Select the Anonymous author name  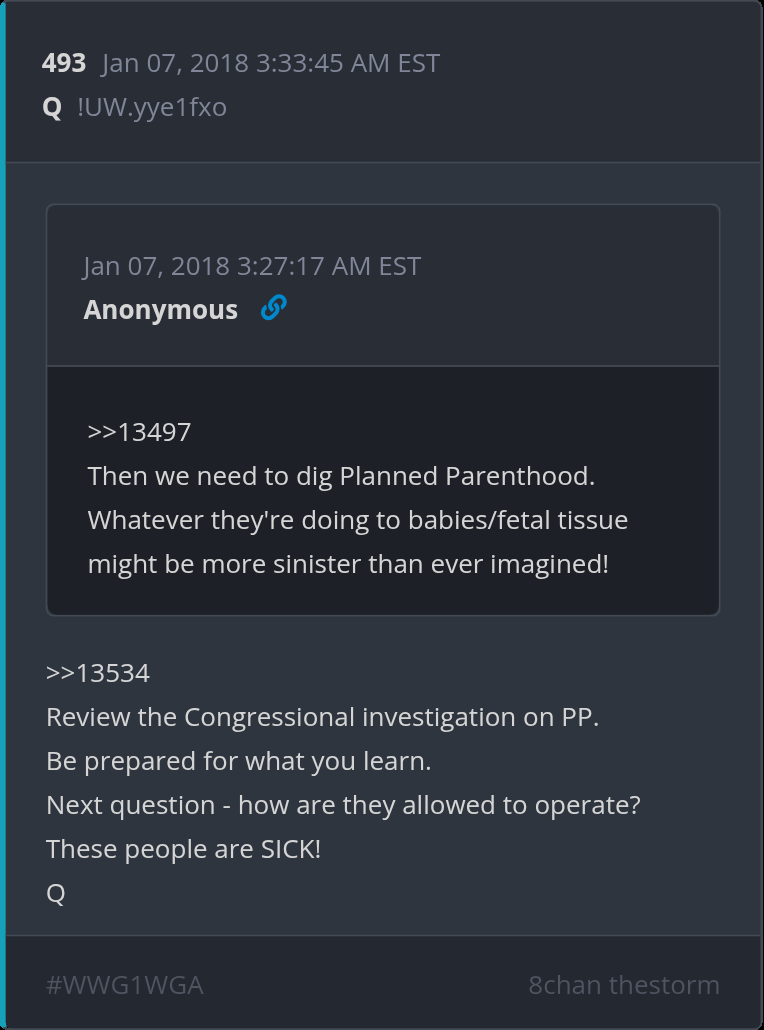click(161, 310)
